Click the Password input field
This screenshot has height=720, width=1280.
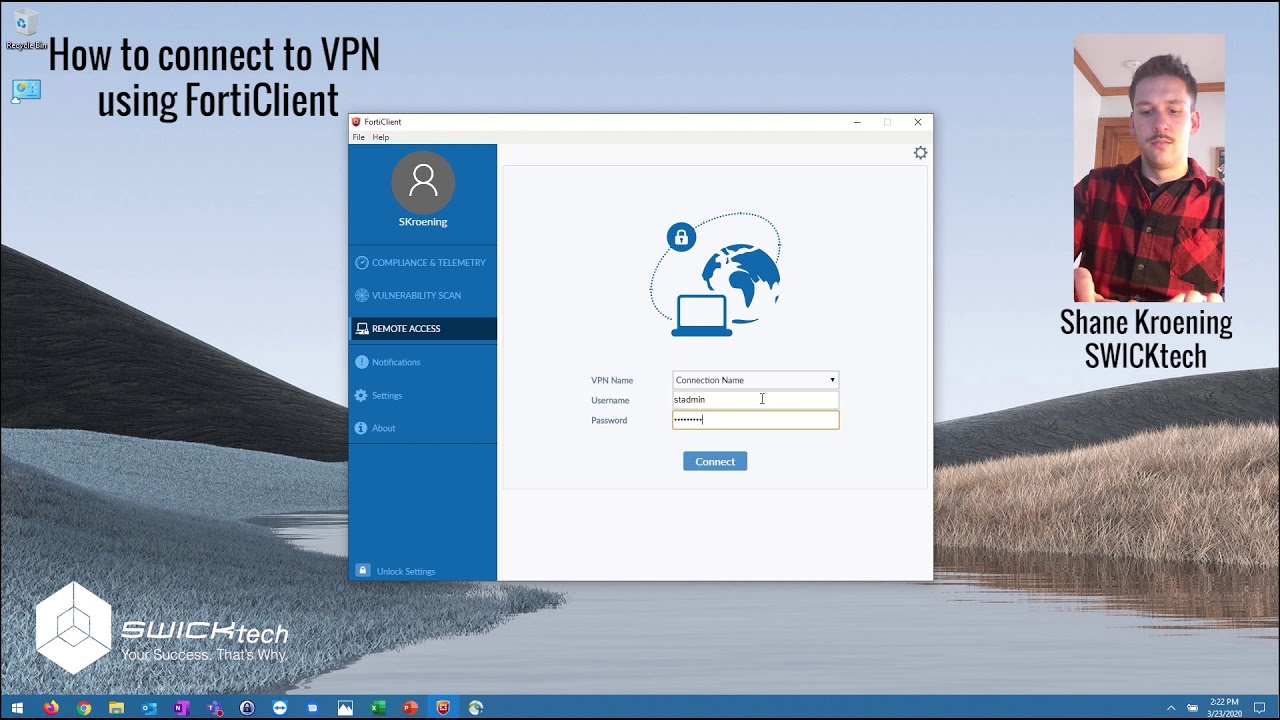755,420
